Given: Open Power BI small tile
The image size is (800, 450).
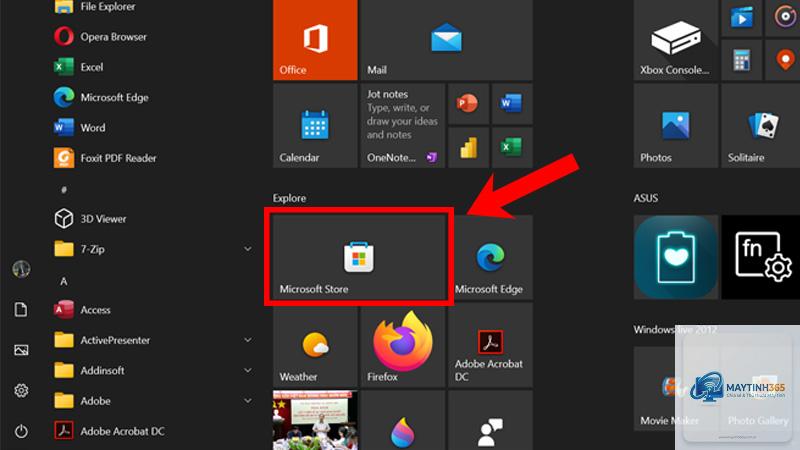Looking at the screenshot, I should click(x=468, y=147).
